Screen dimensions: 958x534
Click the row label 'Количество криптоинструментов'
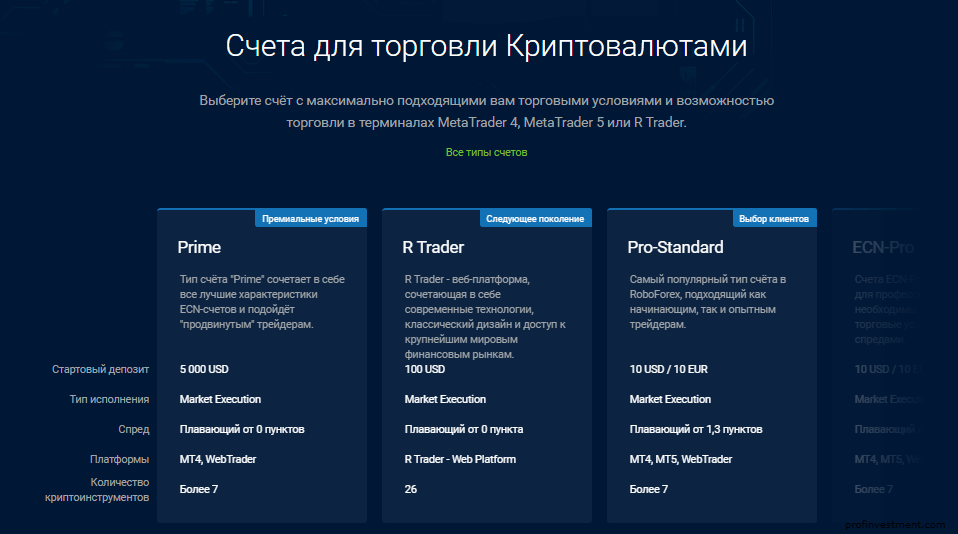(97, 489)
